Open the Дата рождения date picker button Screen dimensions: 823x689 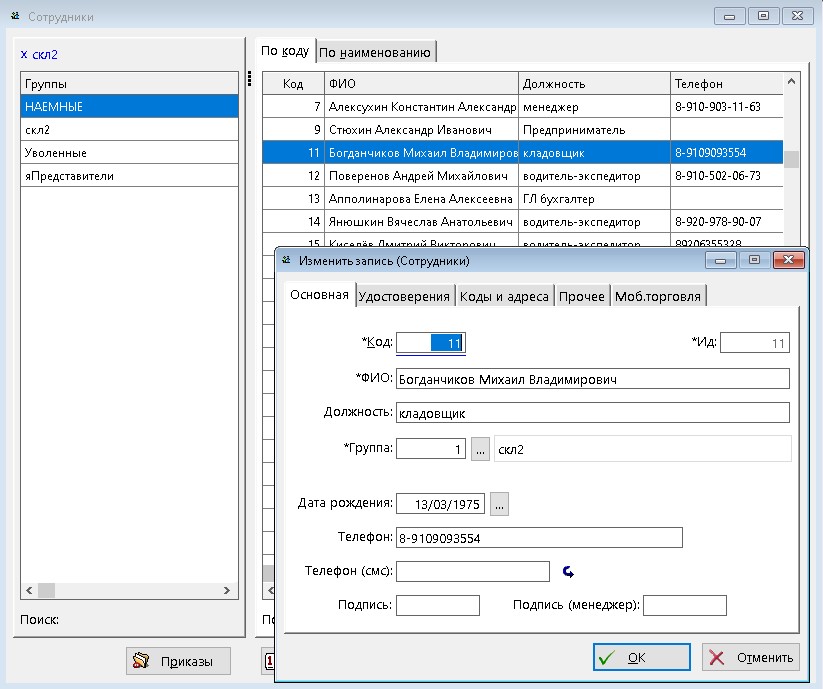click(x=499, y=504)
